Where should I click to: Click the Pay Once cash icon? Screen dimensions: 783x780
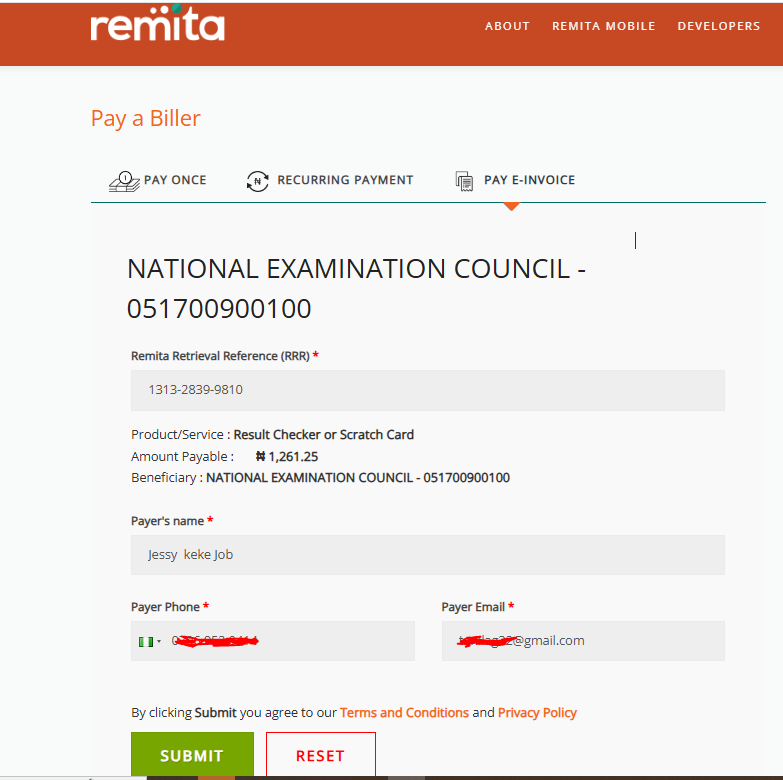click(x=124, y=181)
